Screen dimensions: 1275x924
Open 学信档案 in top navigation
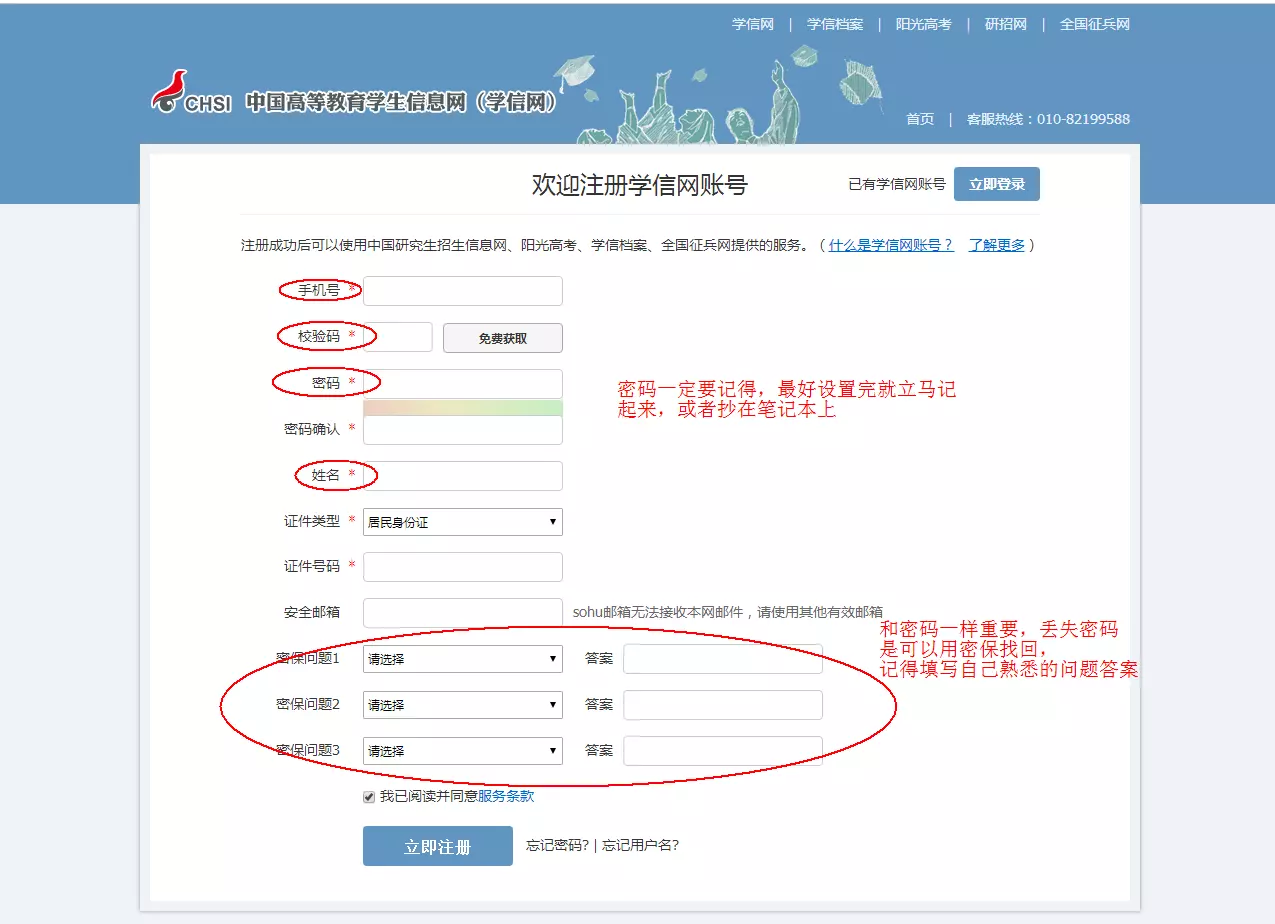pos(835,24)
